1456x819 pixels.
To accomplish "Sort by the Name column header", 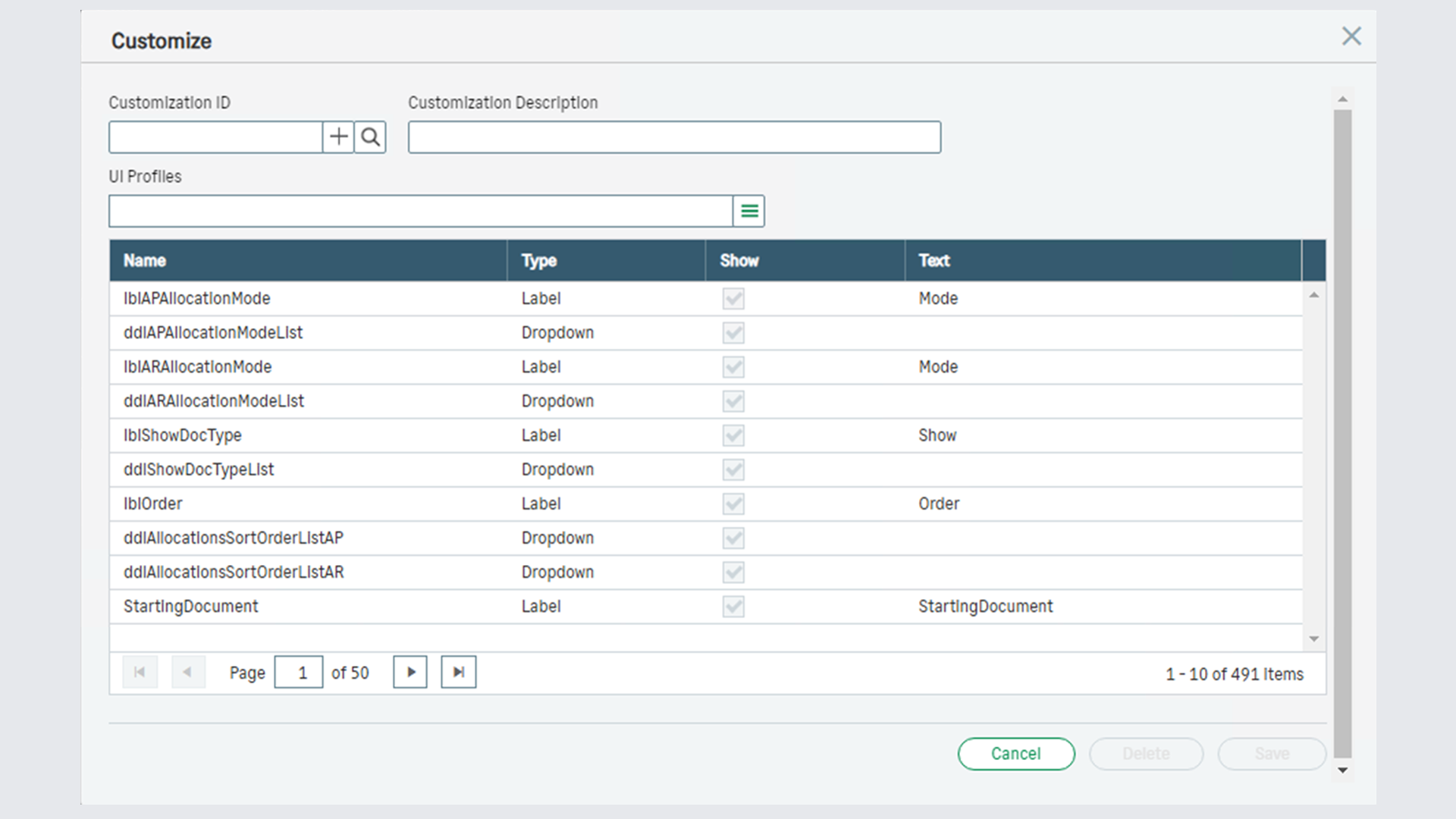I will (x=143, y=260).
